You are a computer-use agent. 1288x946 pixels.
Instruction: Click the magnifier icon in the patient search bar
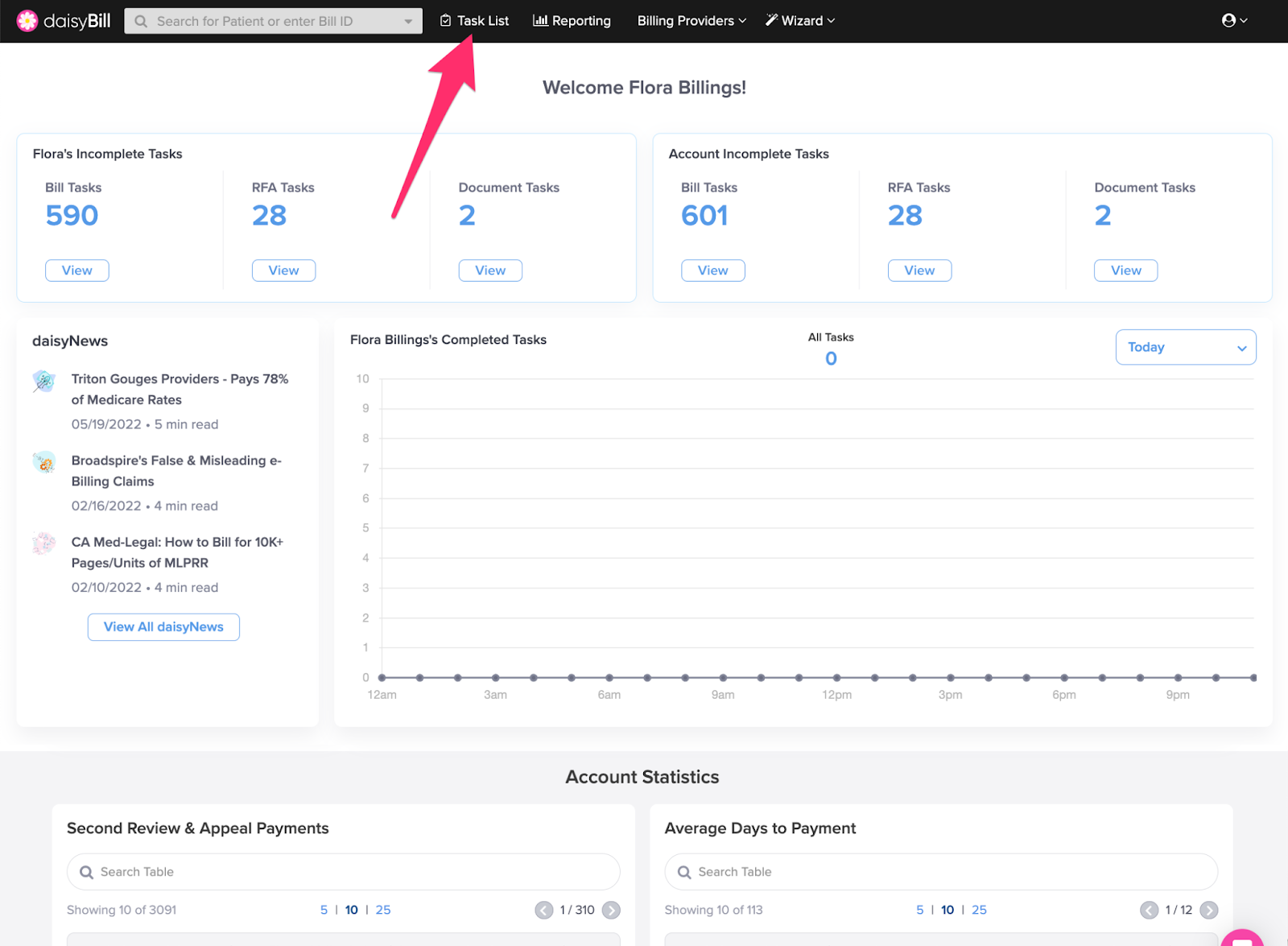pos(141,20)
